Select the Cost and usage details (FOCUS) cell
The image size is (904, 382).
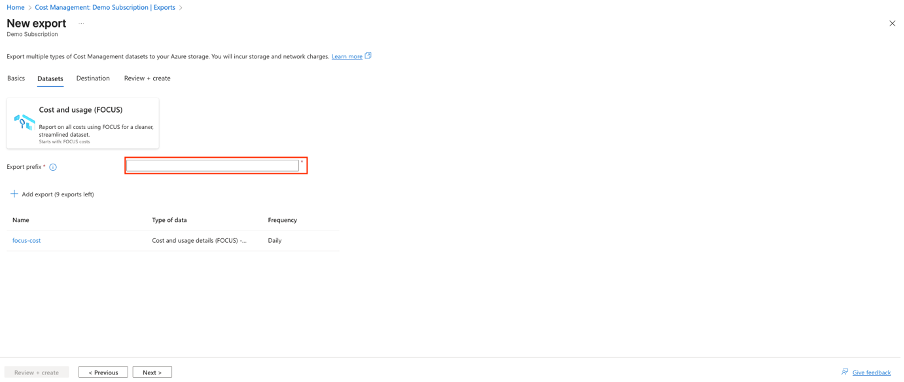199,241
